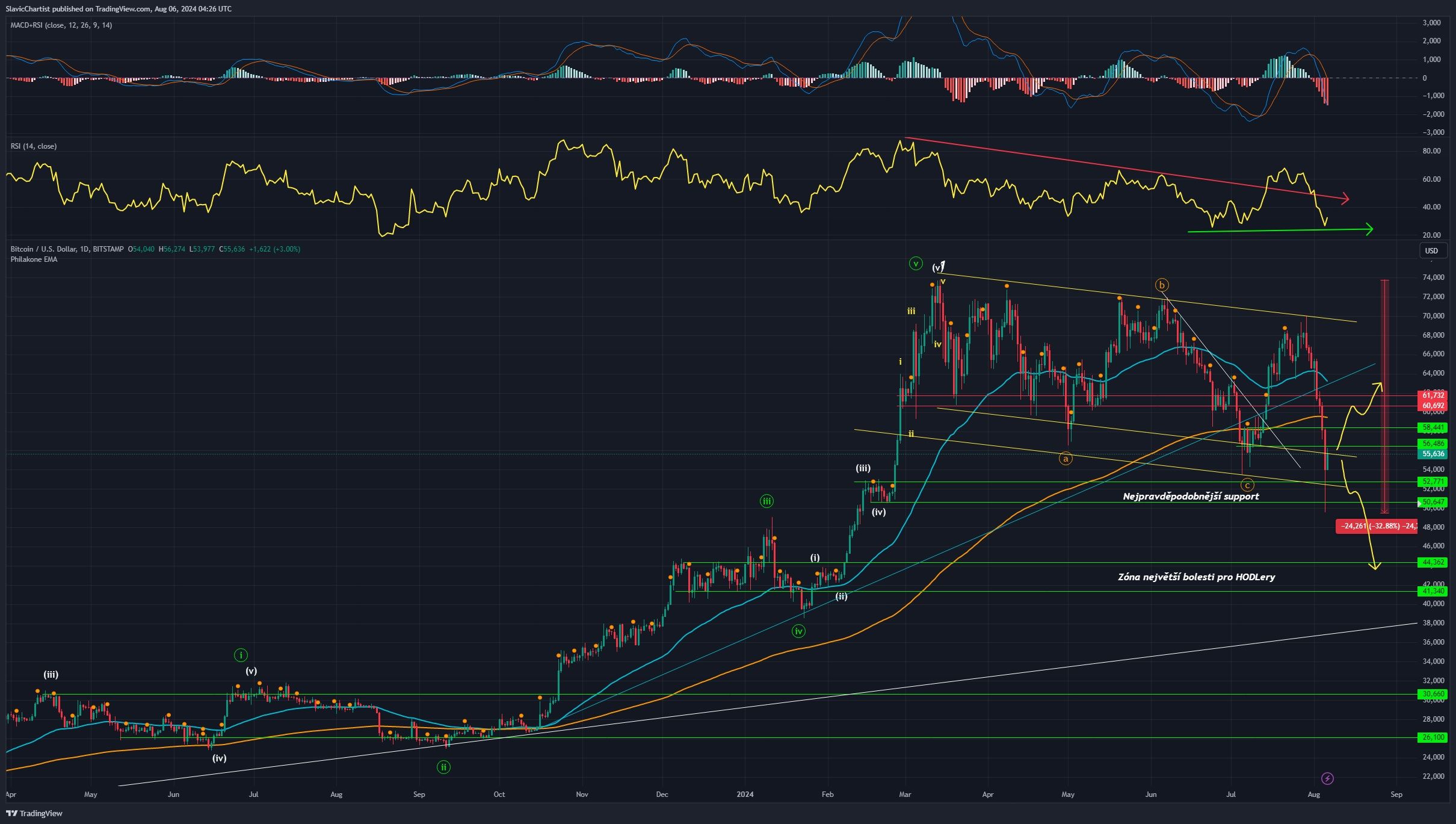Image resolution: width=1456 pixels, height=824 pixels.
Task: Click the orange circled wave a marker
Action: point(1066,459)
